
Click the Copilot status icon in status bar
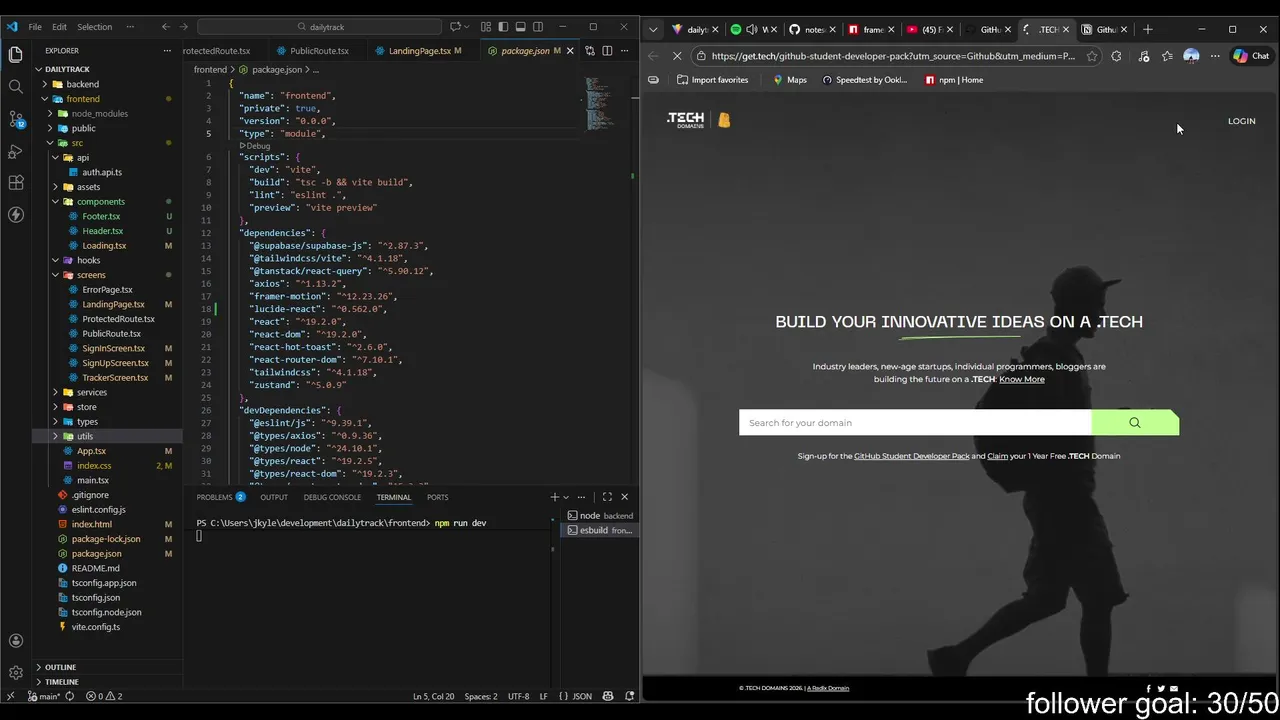tap(608, 696)
